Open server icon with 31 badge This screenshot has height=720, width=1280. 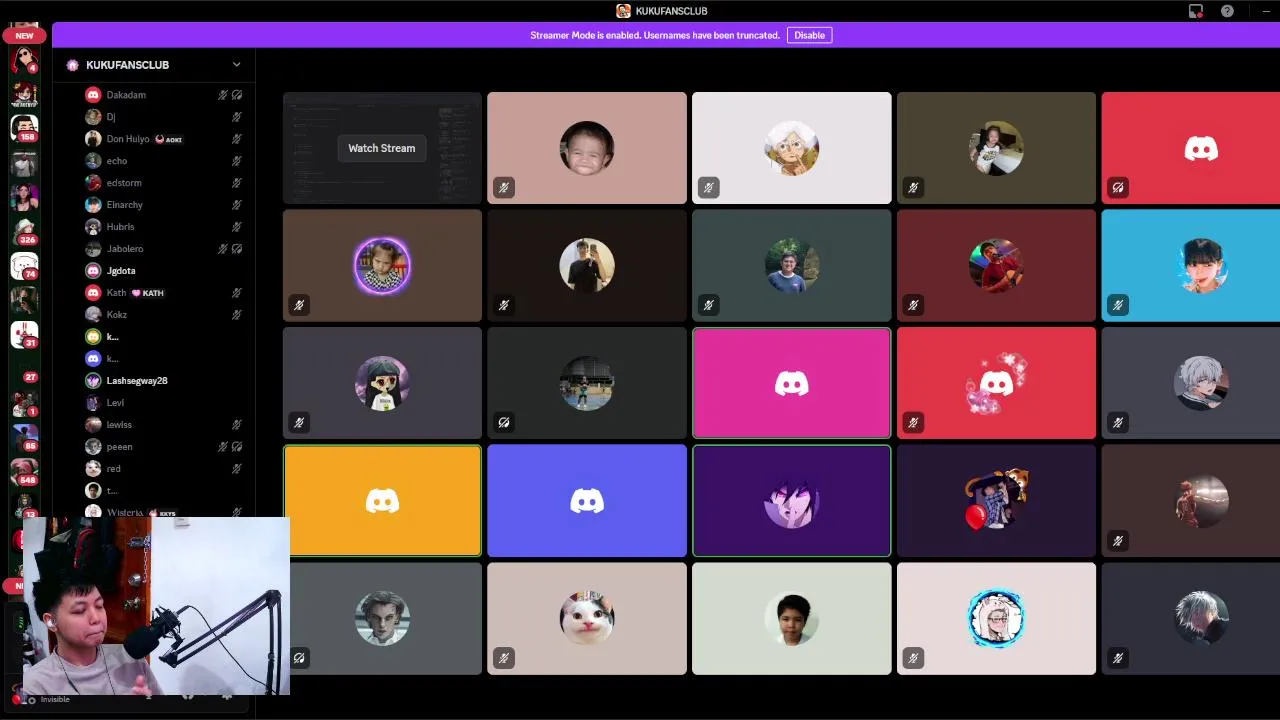(x=24, y=334)
